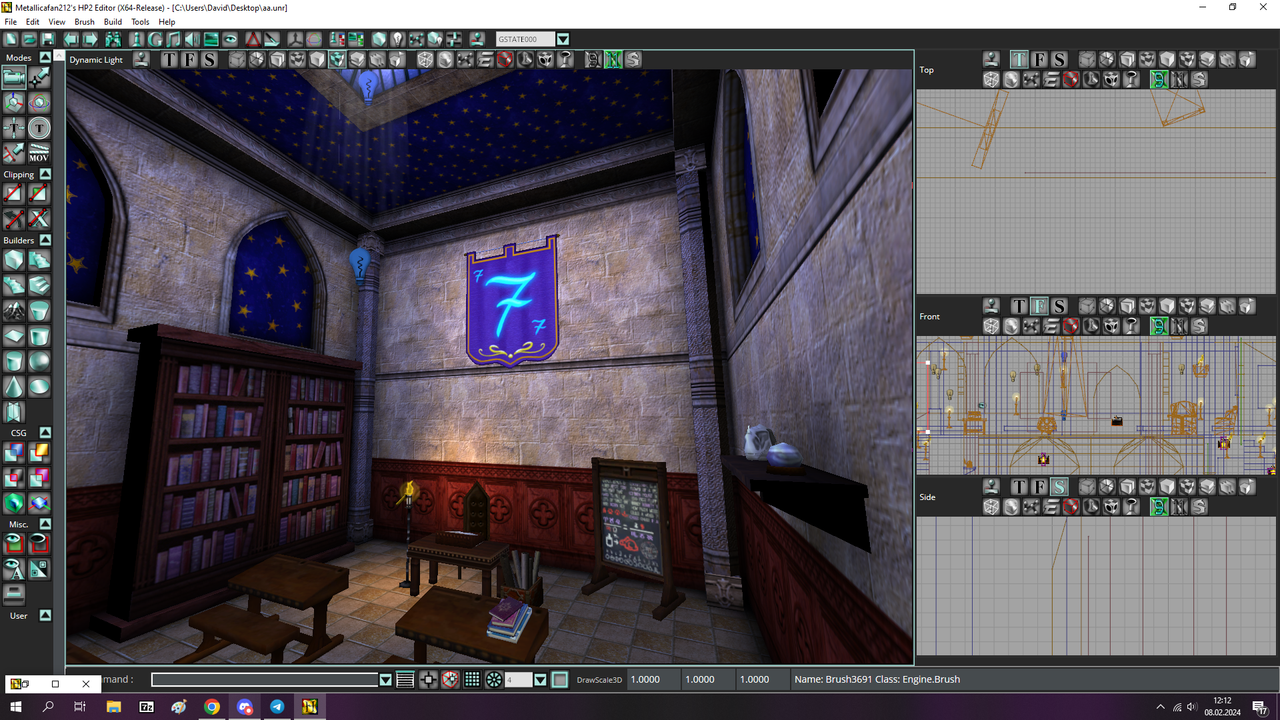Open the Brush menu
The height and width of the screenshot is (720, 1280).
pos(85,21)
